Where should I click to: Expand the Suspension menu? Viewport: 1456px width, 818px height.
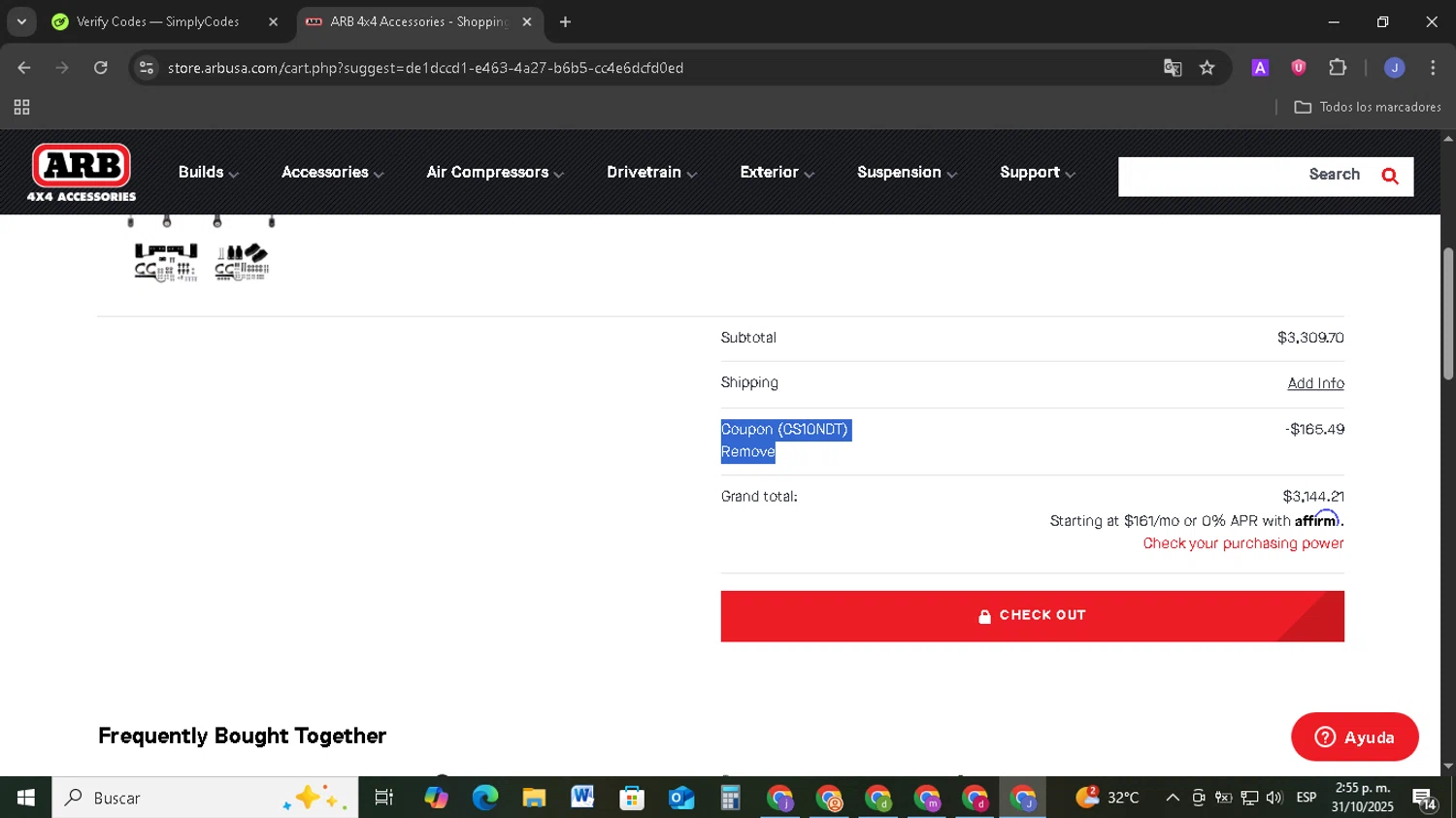[x=907, y=173]
